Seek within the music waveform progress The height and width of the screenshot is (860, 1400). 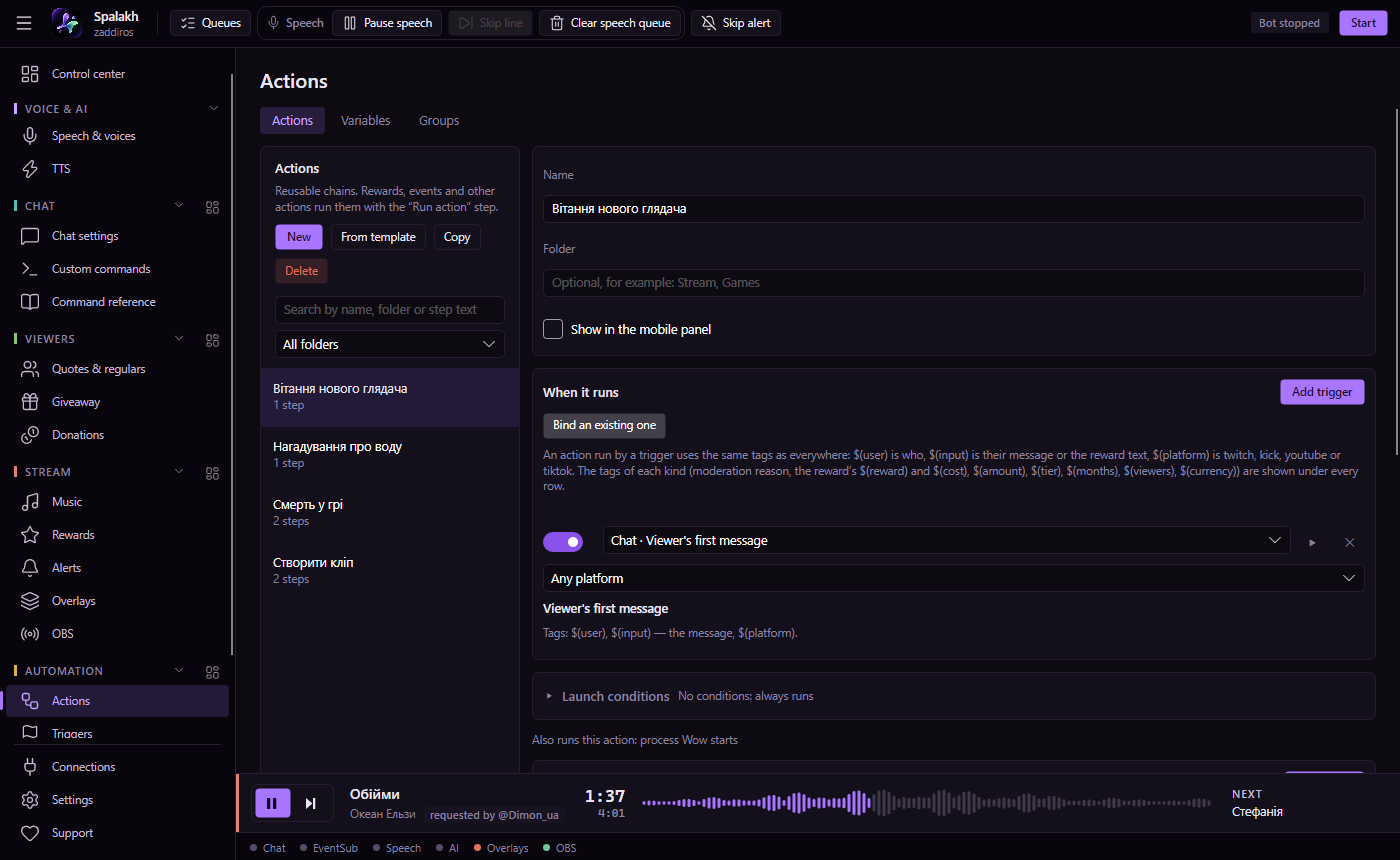pyautogui.click(x=926, y=802)
